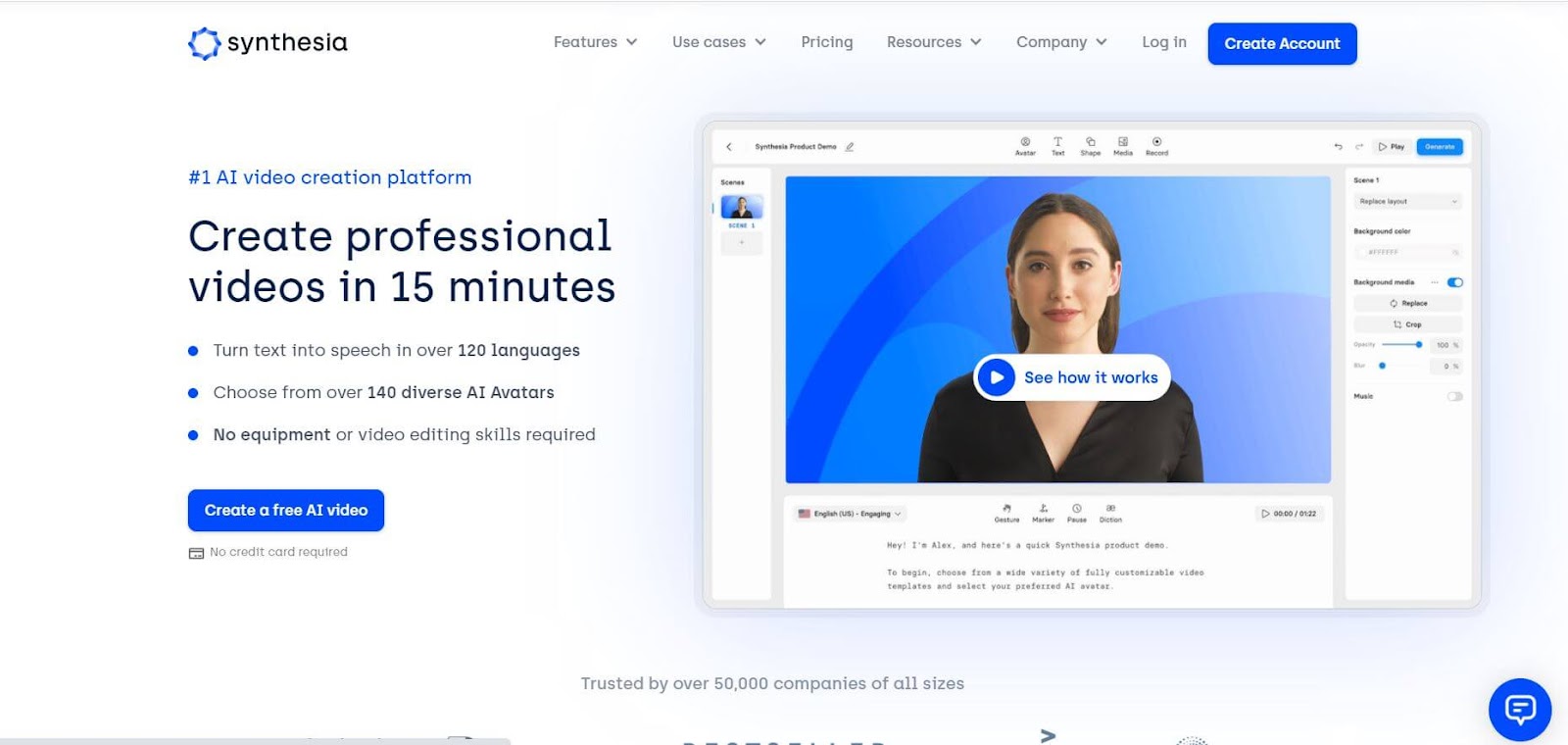
Task: Click the back arrow in the demo editor
Action: click(x=728, y=147)
